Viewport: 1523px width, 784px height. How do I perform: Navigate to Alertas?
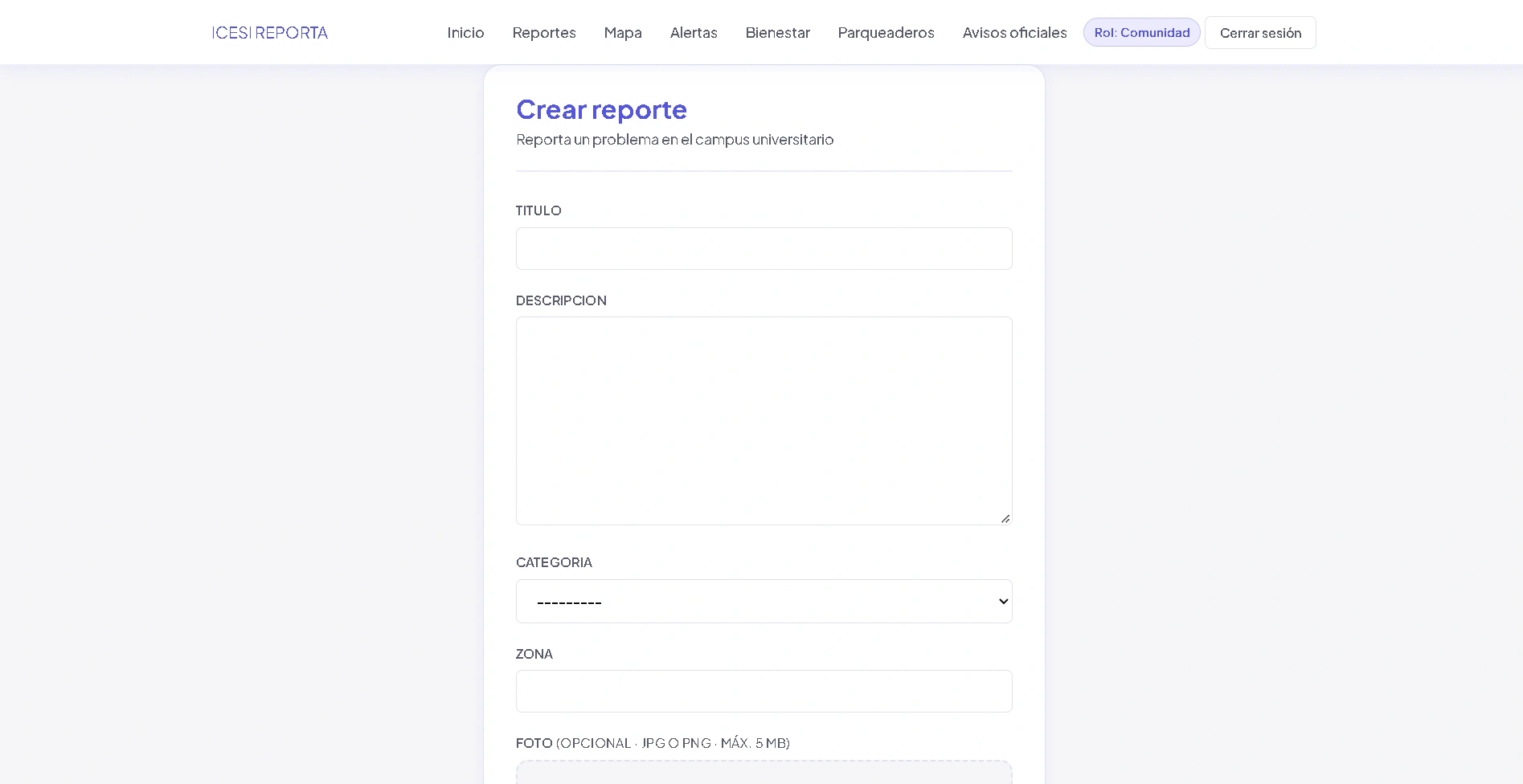694,33
